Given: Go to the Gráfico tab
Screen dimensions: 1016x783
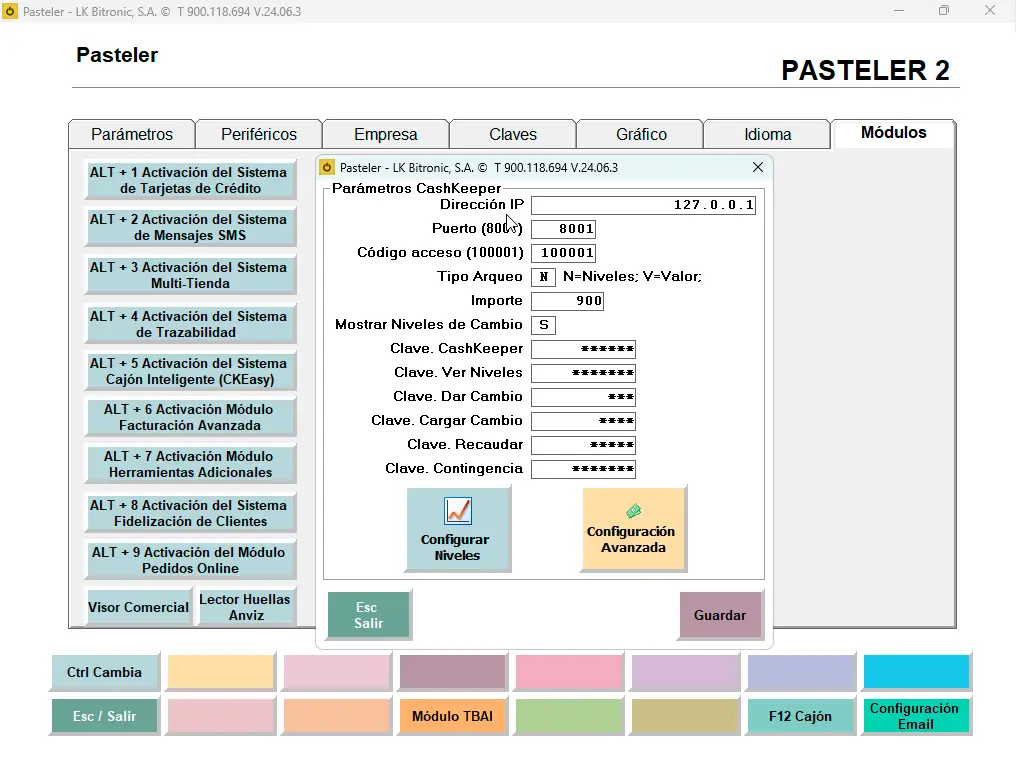Looking at the screenshot, I should 640,134.
